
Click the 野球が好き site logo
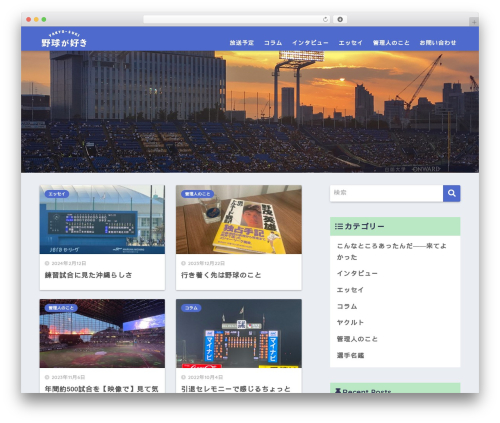[x=64, y=39]
